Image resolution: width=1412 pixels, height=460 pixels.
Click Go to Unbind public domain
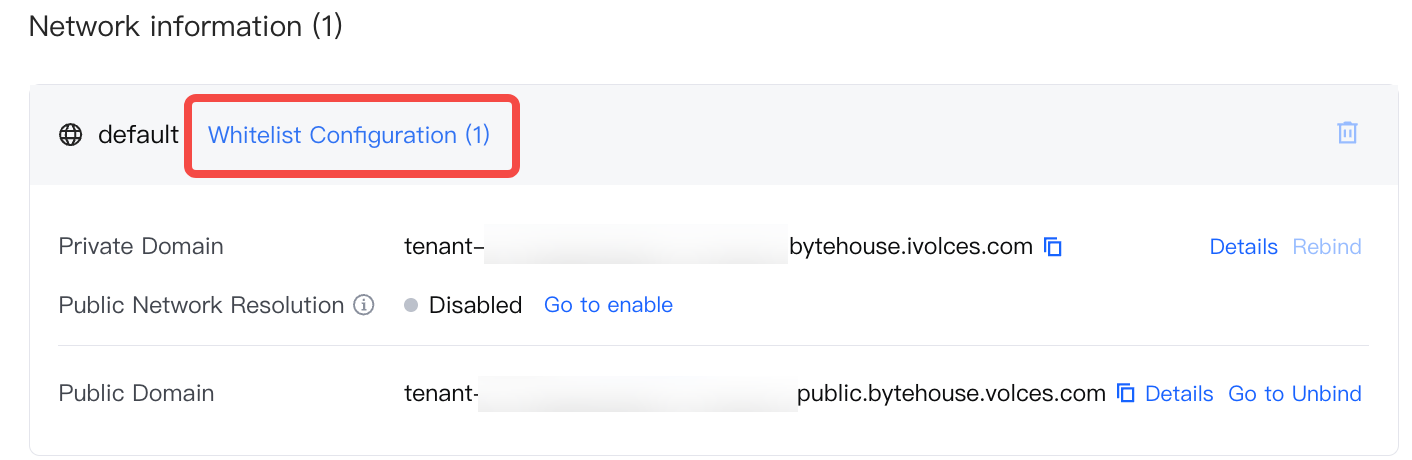1295,394
